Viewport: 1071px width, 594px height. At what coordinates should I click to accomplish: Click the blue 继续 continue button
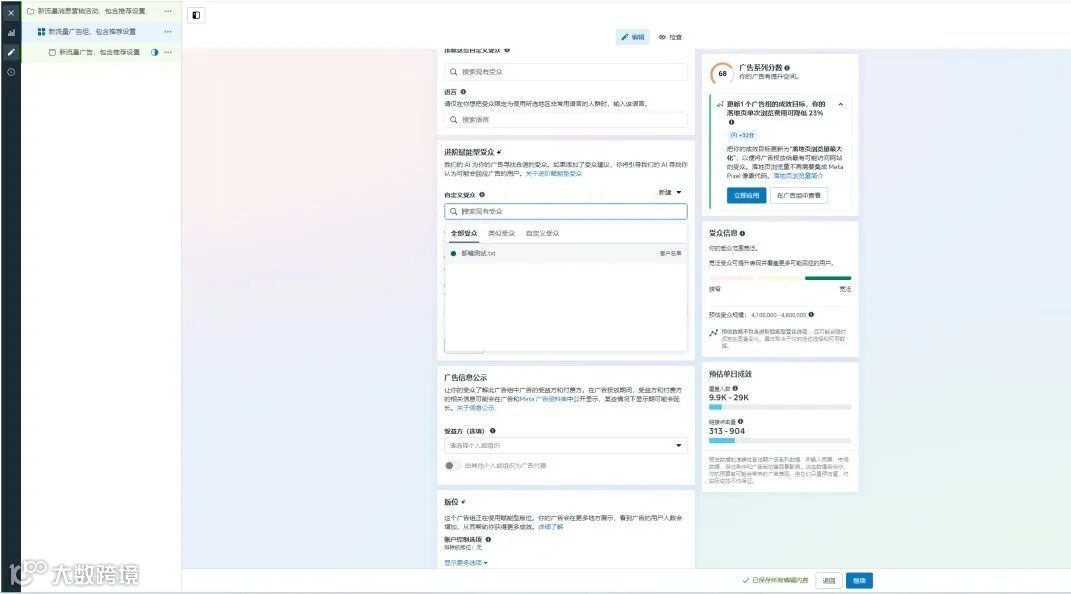click(859, 581)
